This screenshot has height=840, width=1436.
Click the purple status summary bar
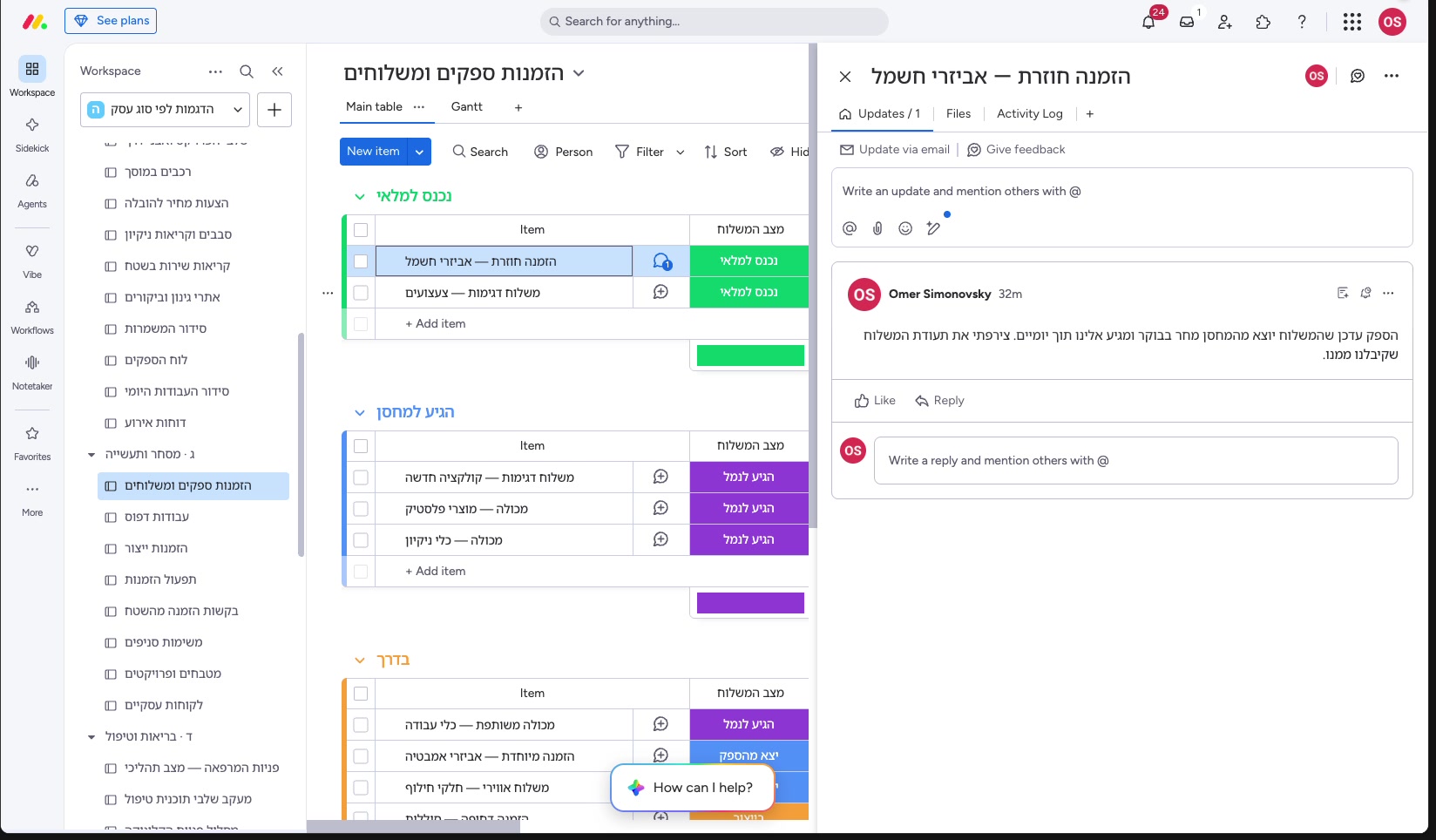750,603
